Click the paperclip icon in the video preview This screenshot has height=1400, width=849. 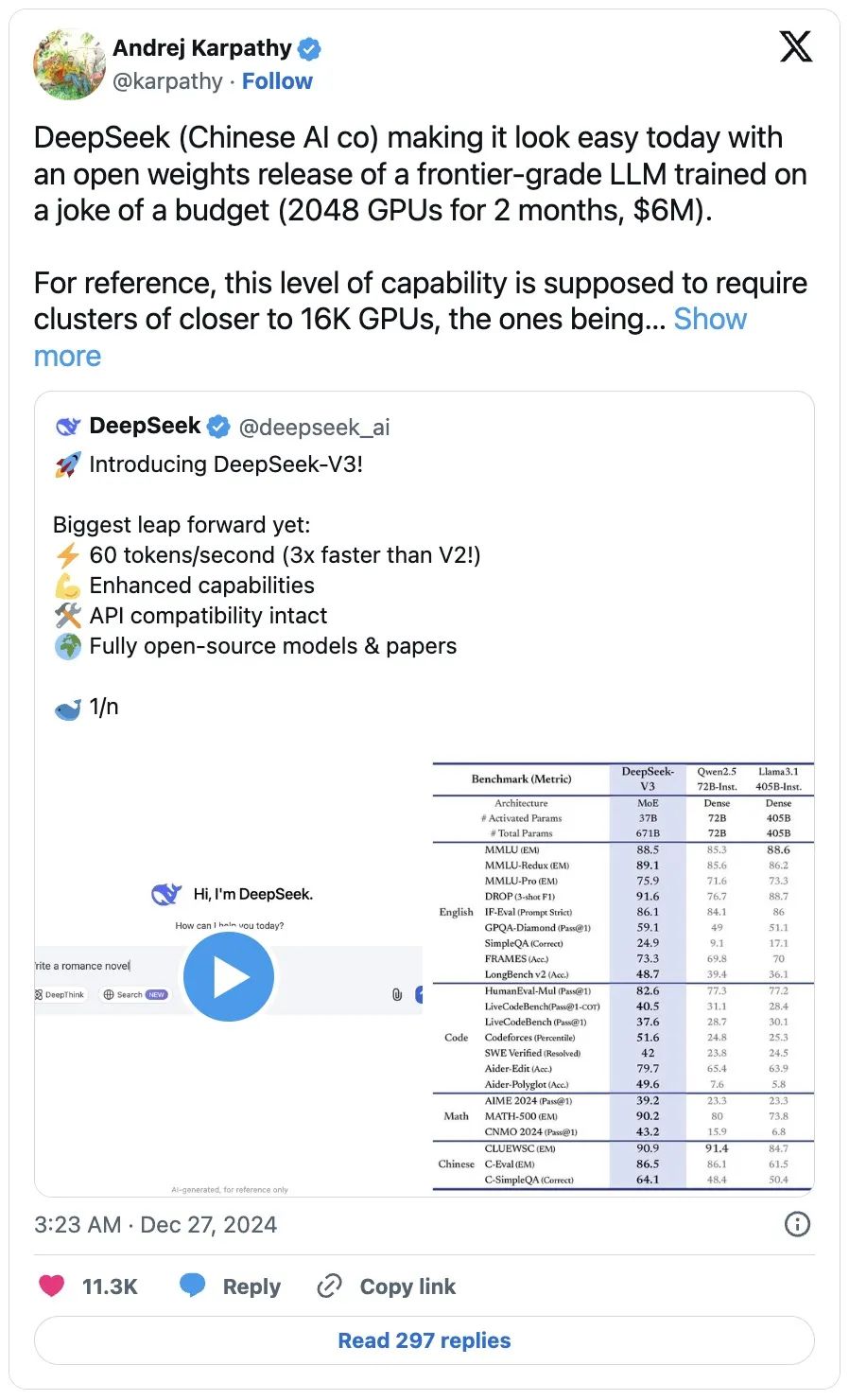coord(397,994)
